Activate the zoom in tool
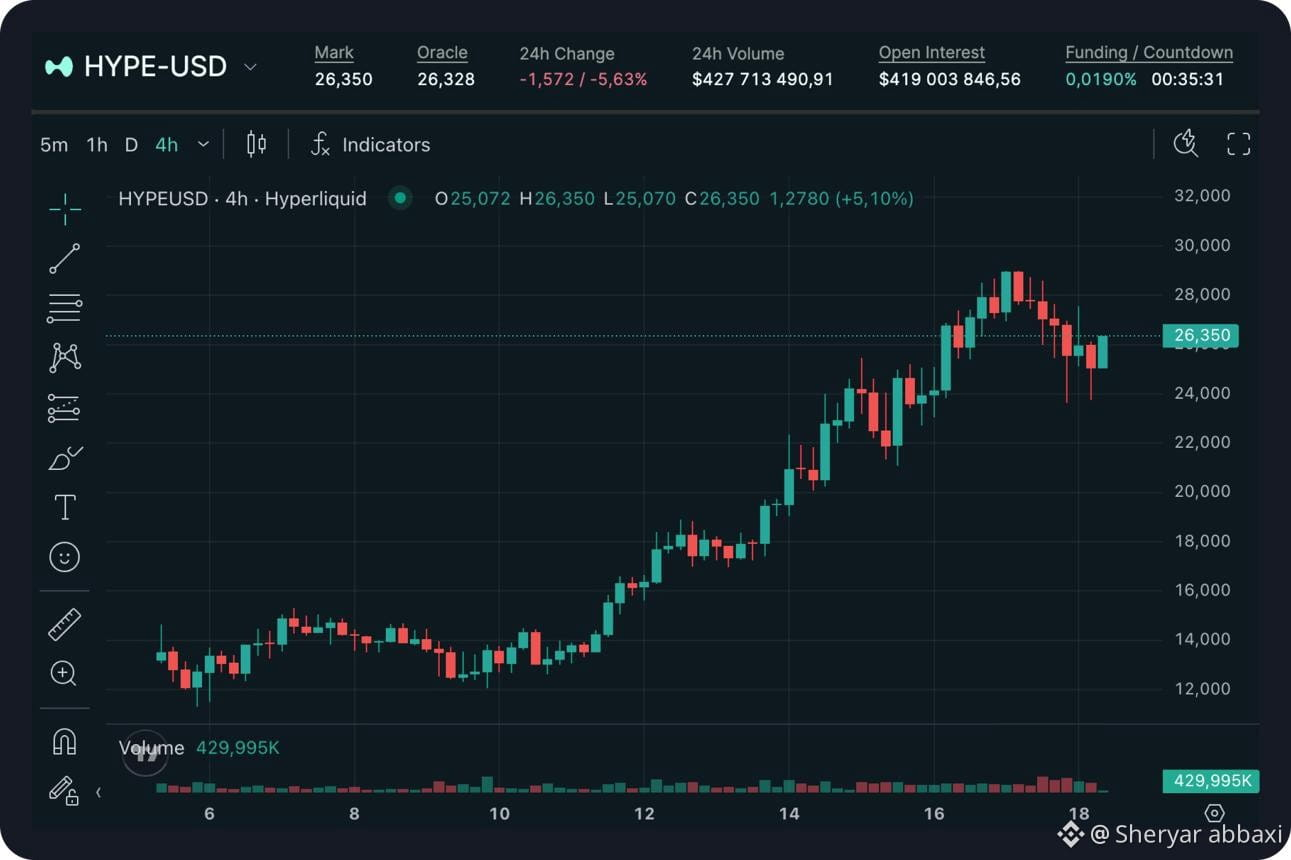This screenshot has height=860, width=1291. [x=64, y=673]
